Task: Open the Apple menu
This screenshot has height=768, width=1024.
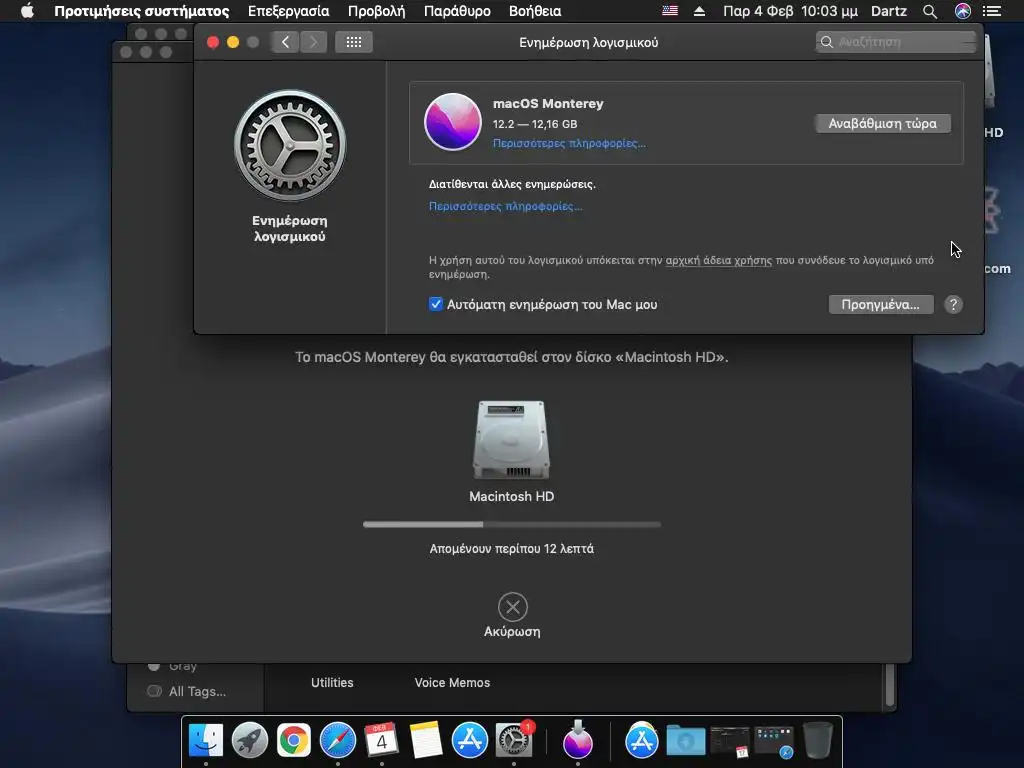Action: tap(27, 11)
